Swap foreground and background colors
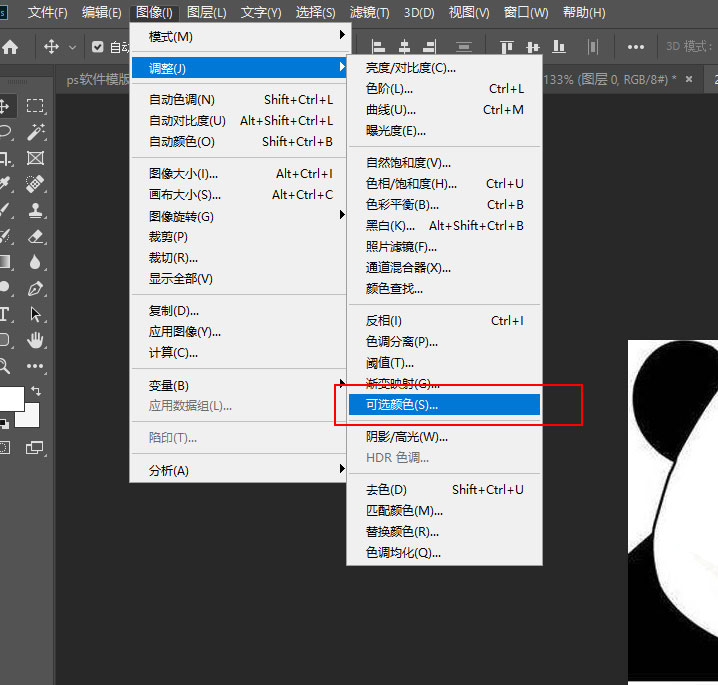This screenshot has height=685, width=718. coord(36,391)
